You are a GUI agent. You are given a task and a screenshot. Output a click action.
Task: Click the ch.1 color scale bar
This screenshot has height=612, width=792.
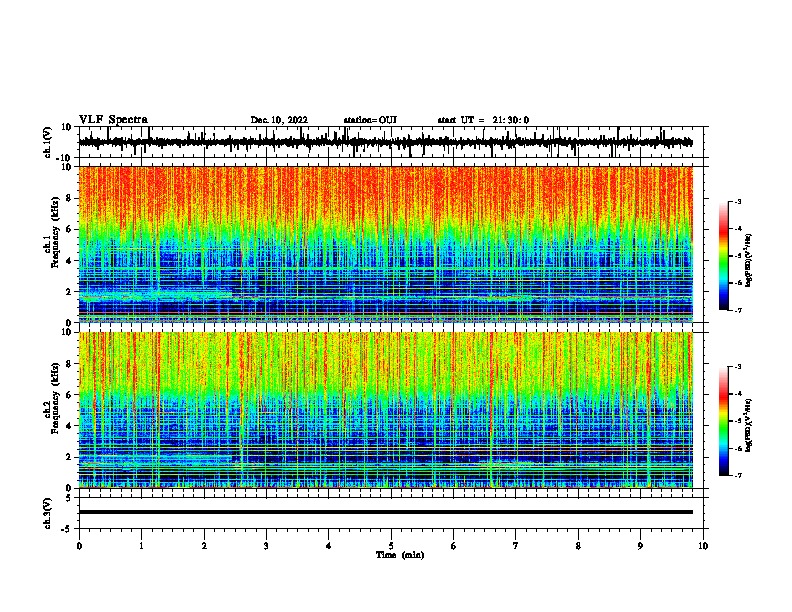pos(723,256)
